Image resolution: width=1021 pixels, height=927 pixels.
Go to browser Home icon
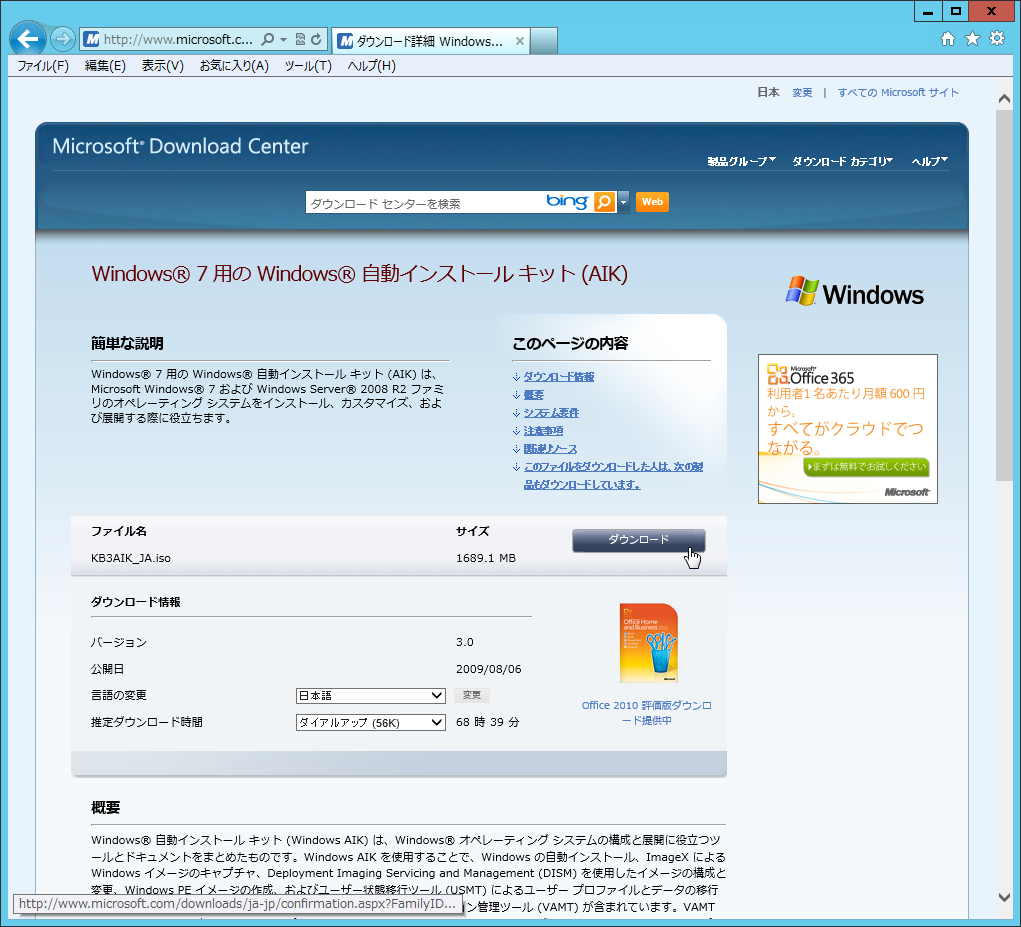(x=948, y=38)
